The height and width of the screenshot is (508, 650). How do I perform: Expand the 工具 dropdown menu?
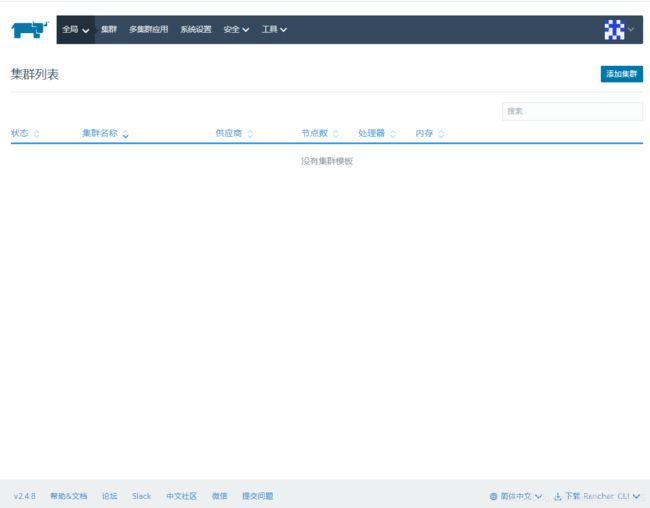click(x=274, y=29)
